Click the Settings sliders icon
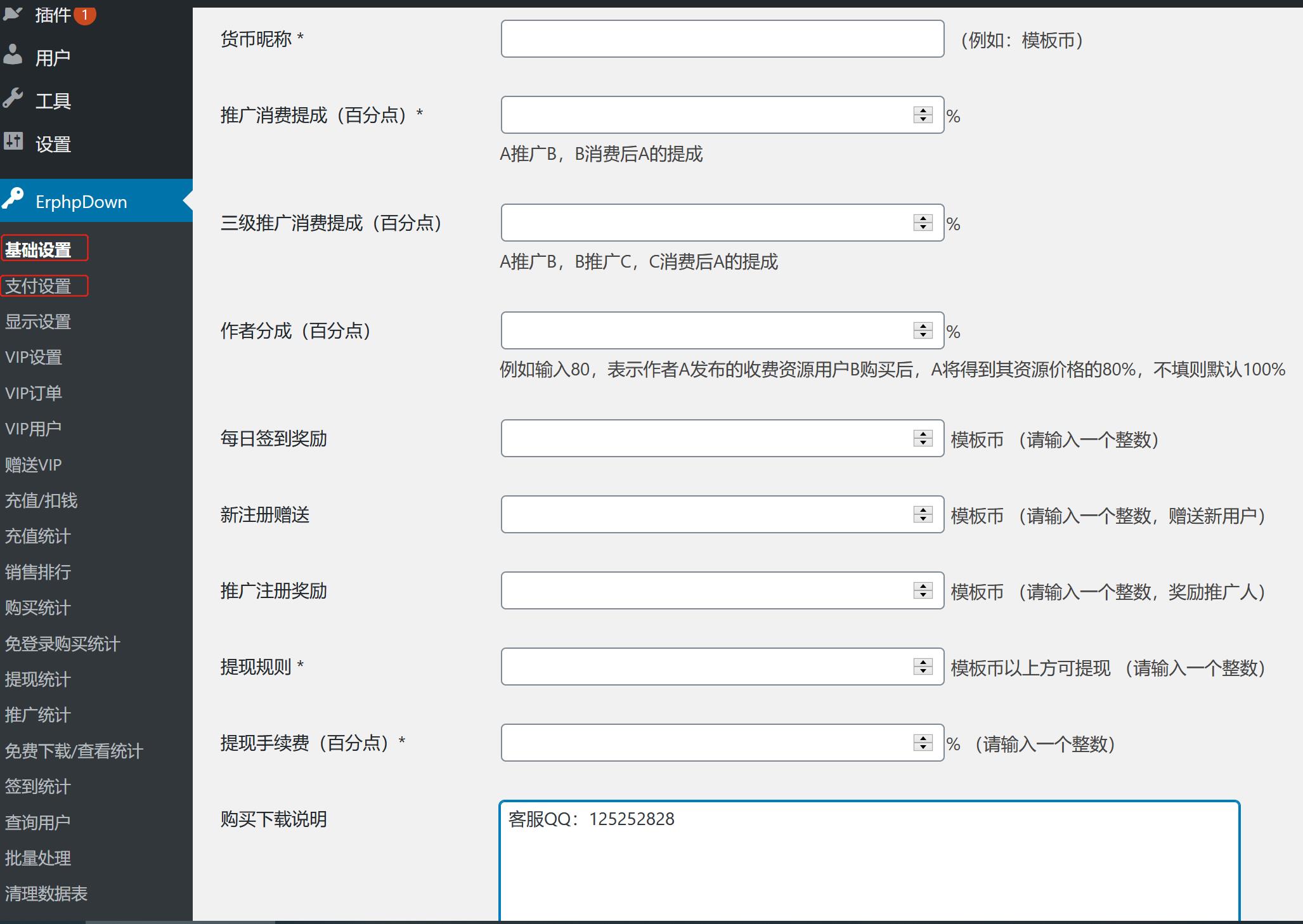This screenshot has width=1303, height=924. pos(13,141)
